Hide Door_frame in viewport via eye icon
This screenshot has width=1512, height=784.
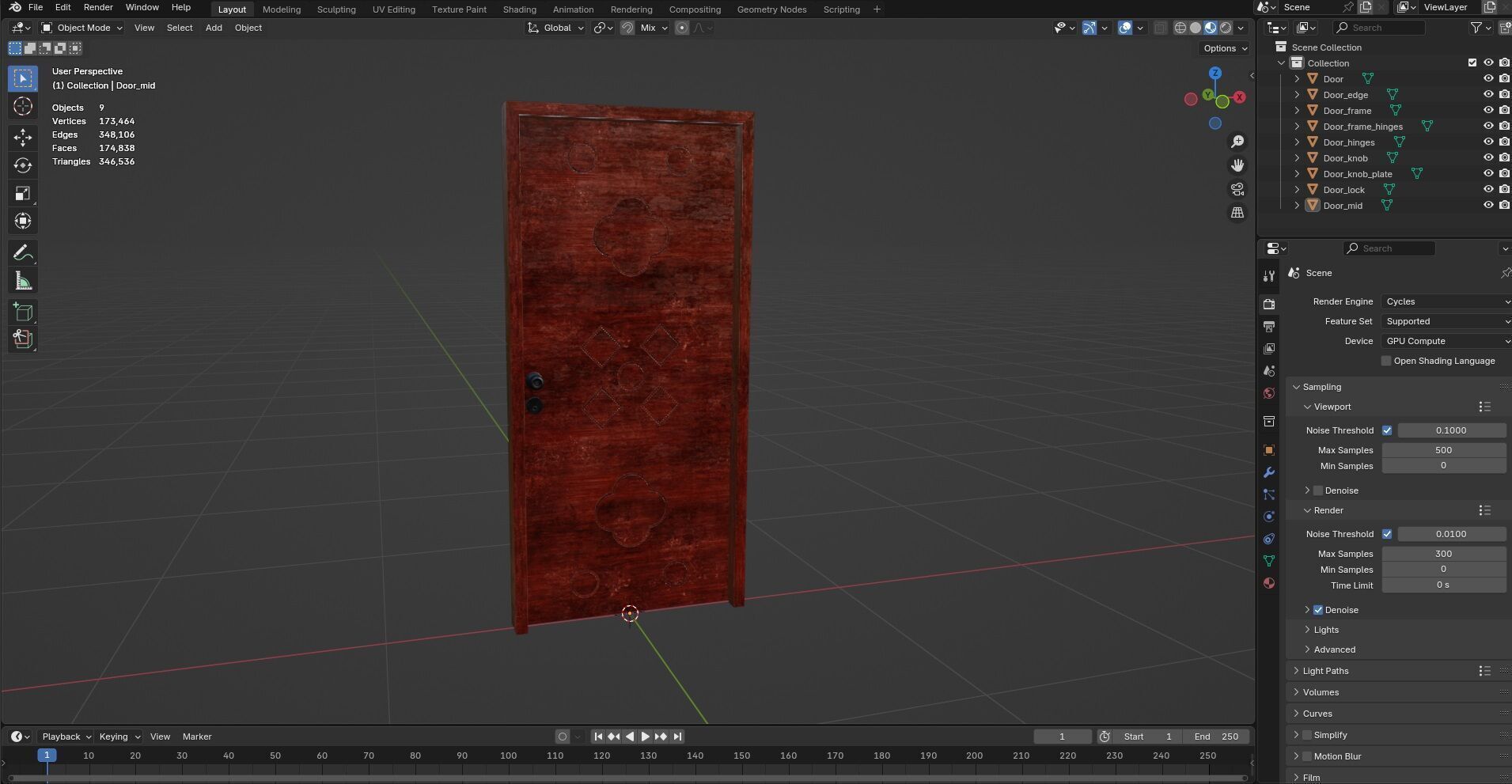(1488, 111)
